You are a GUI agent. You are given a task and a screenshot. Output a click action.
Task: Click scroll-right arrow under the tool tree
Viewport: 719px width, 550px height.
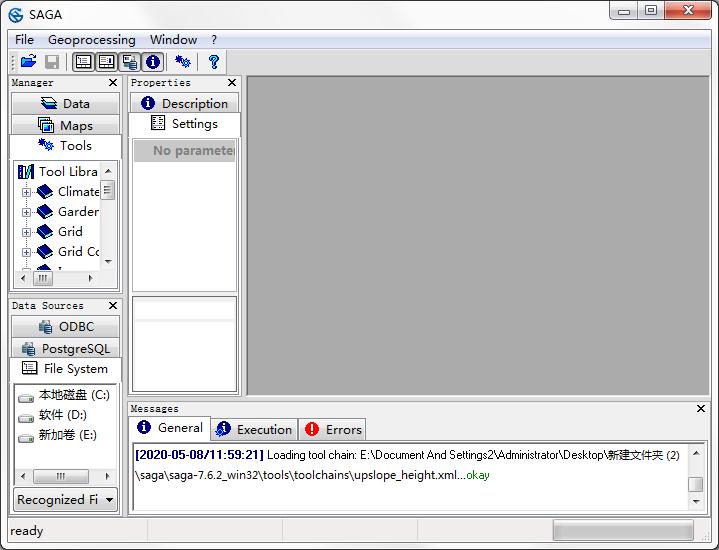(91, 278)
